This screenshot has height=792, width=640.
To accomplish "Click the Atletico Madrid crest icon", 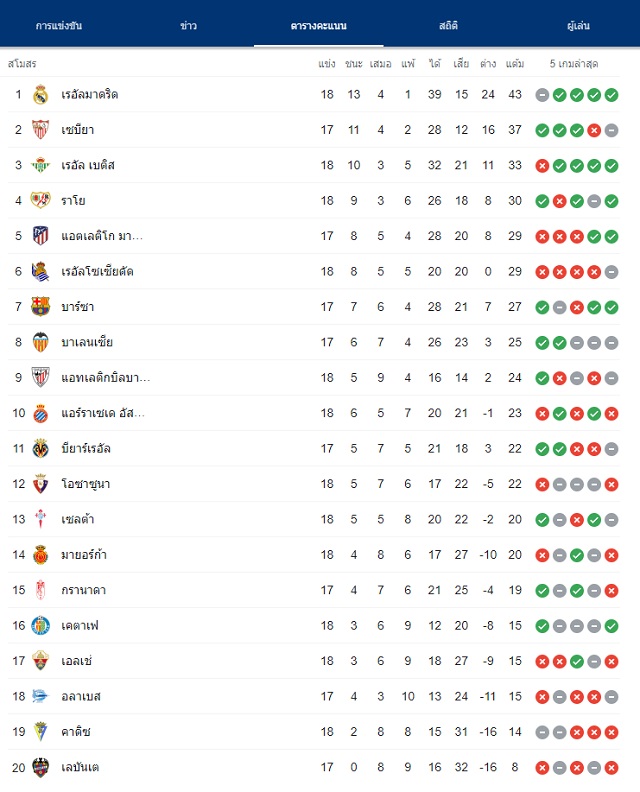I will click(40, 236).
